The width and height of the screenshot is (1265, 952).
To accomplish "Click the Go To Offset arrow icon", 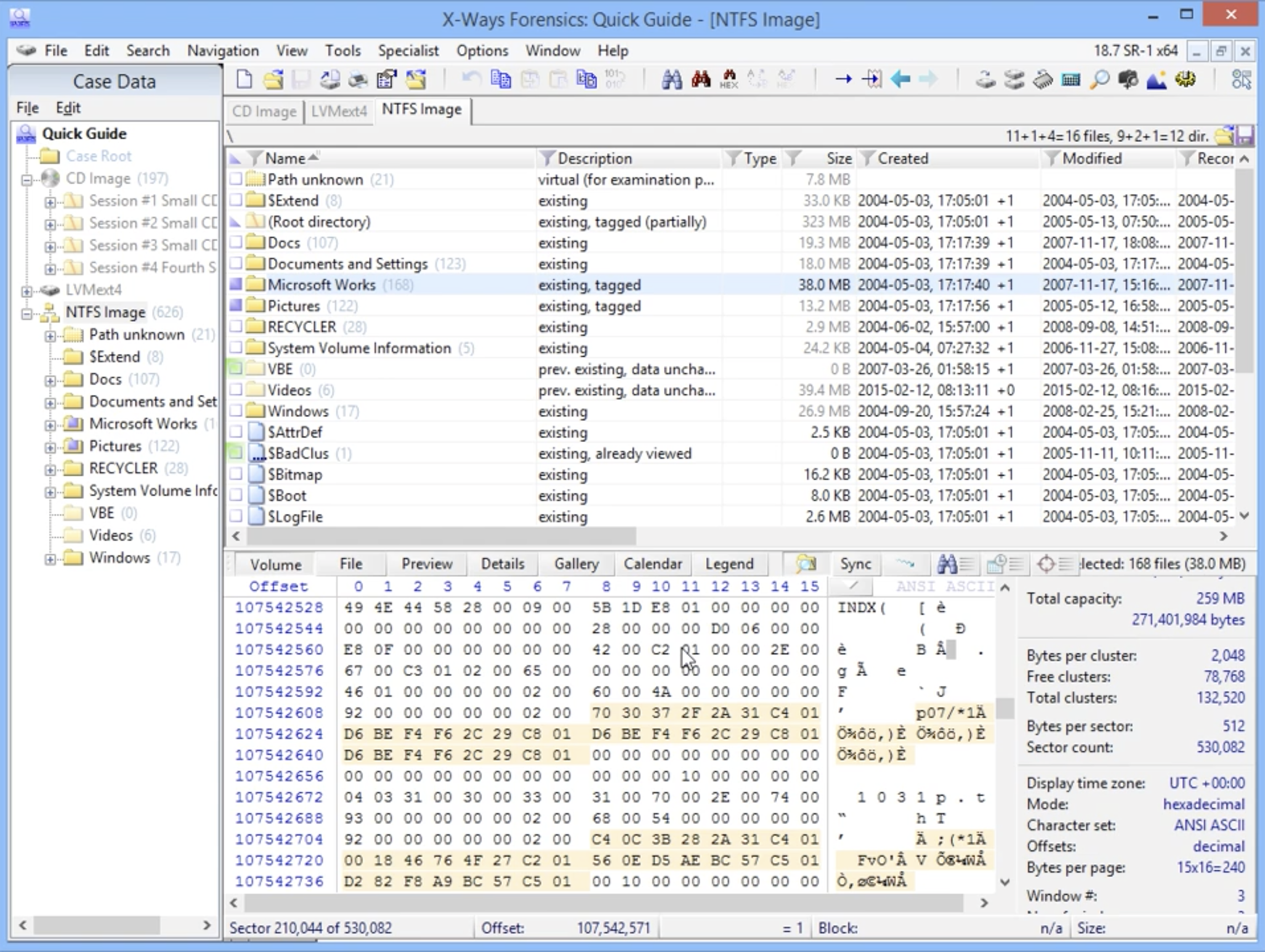I will (x=843, y=79).
